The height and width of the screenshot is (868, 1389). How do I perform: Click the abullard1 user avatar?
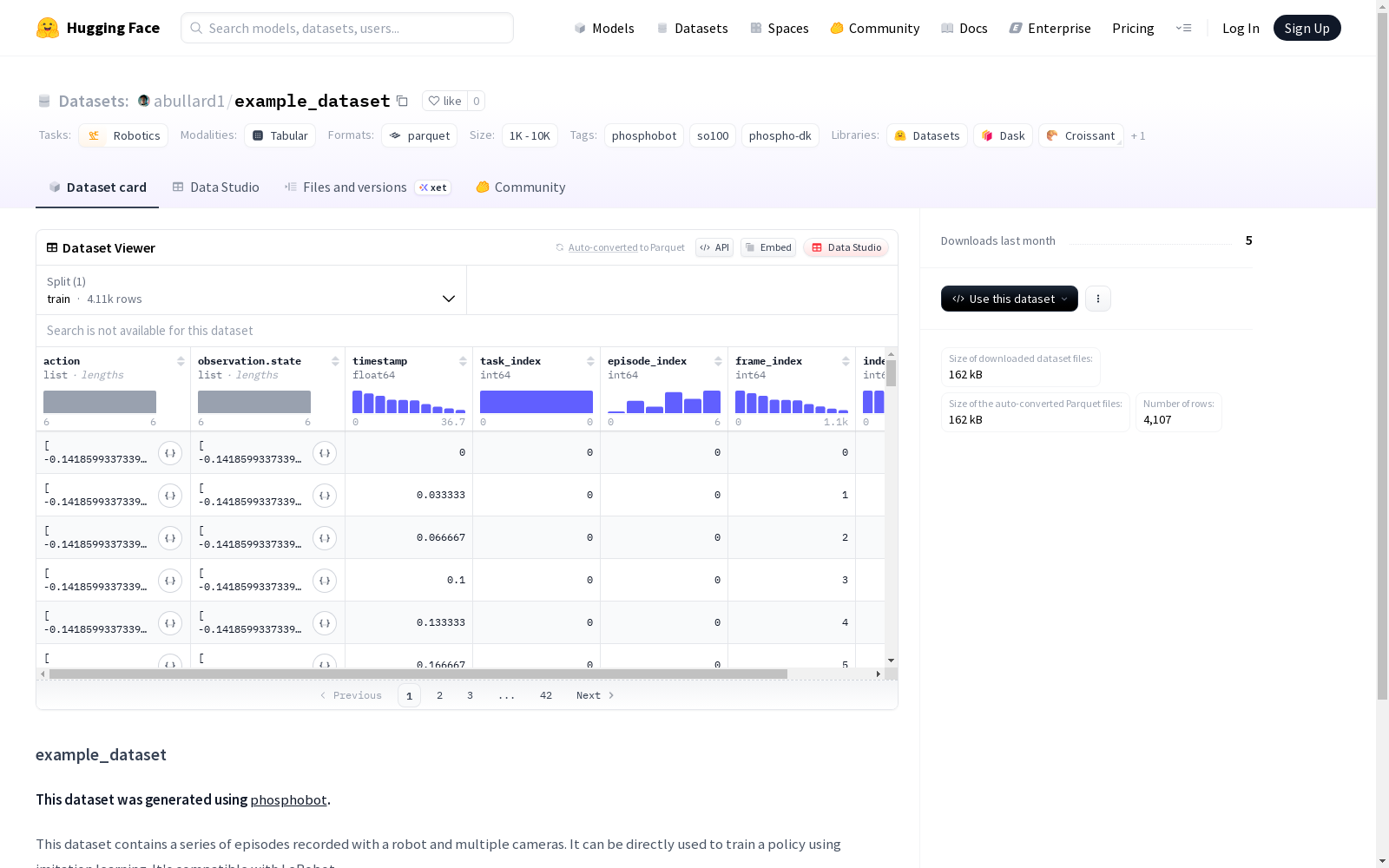tap(144, 101)
